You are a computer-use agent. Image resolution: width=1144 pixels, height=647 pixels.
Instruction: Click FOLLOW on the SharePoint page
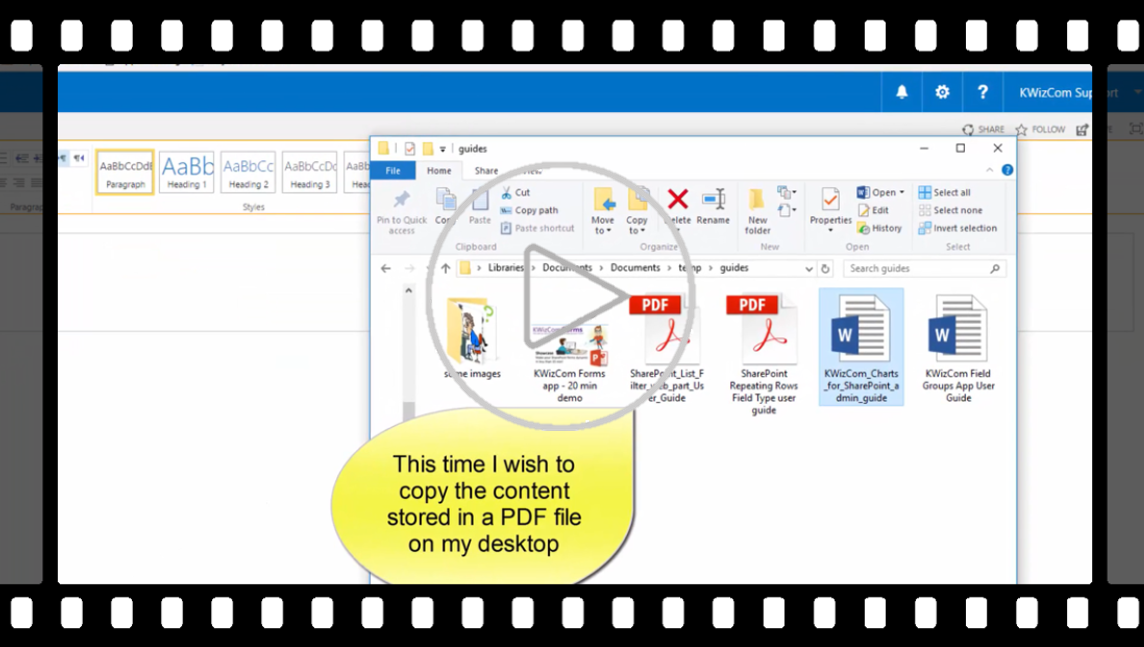pos(1040,129)
